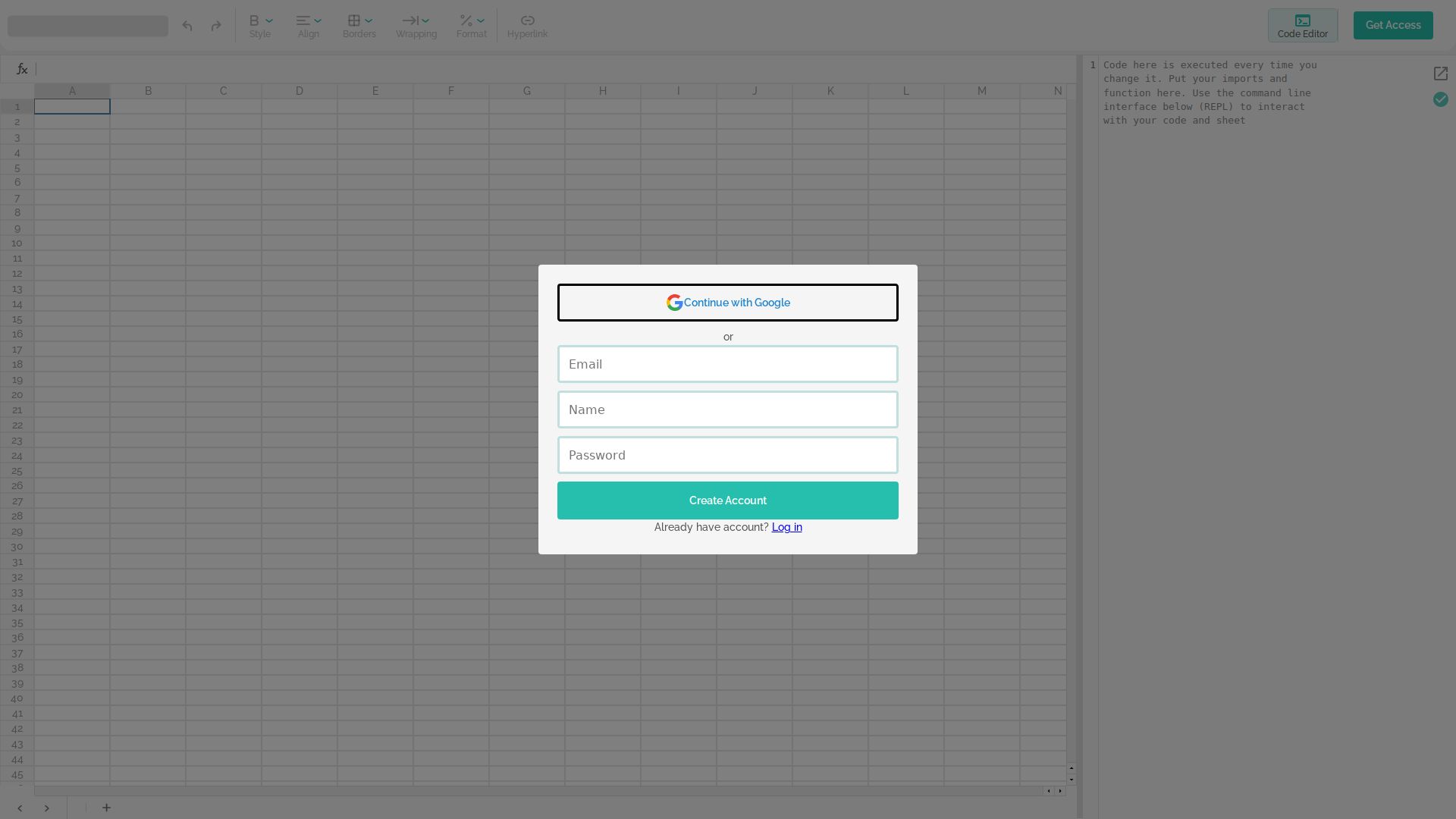Insert a link with Hyperlink icon
1456x819 pixels.
[528, 20]
